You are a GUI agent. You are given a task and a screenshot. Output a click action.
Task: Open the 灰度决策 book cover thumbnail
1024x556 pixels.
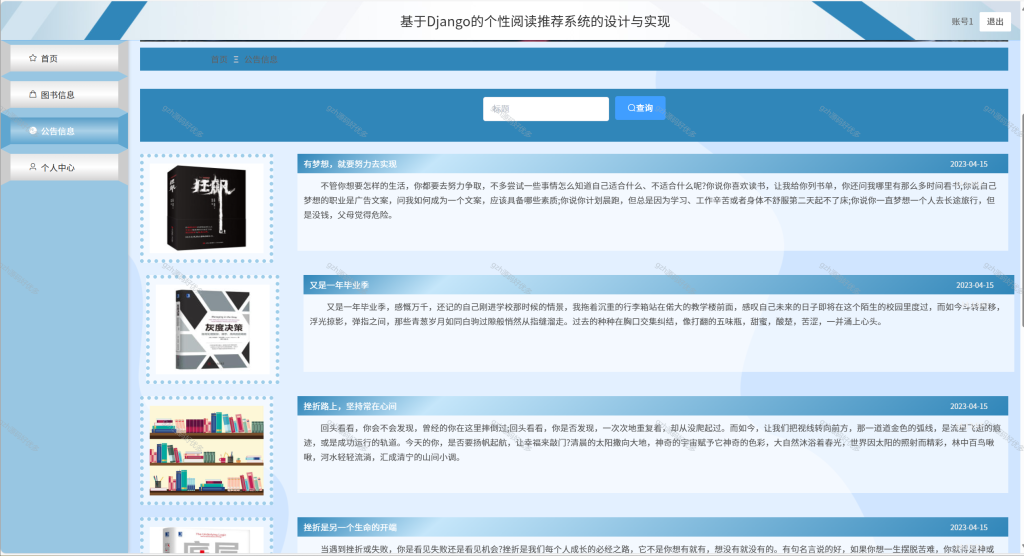point(212,329)
